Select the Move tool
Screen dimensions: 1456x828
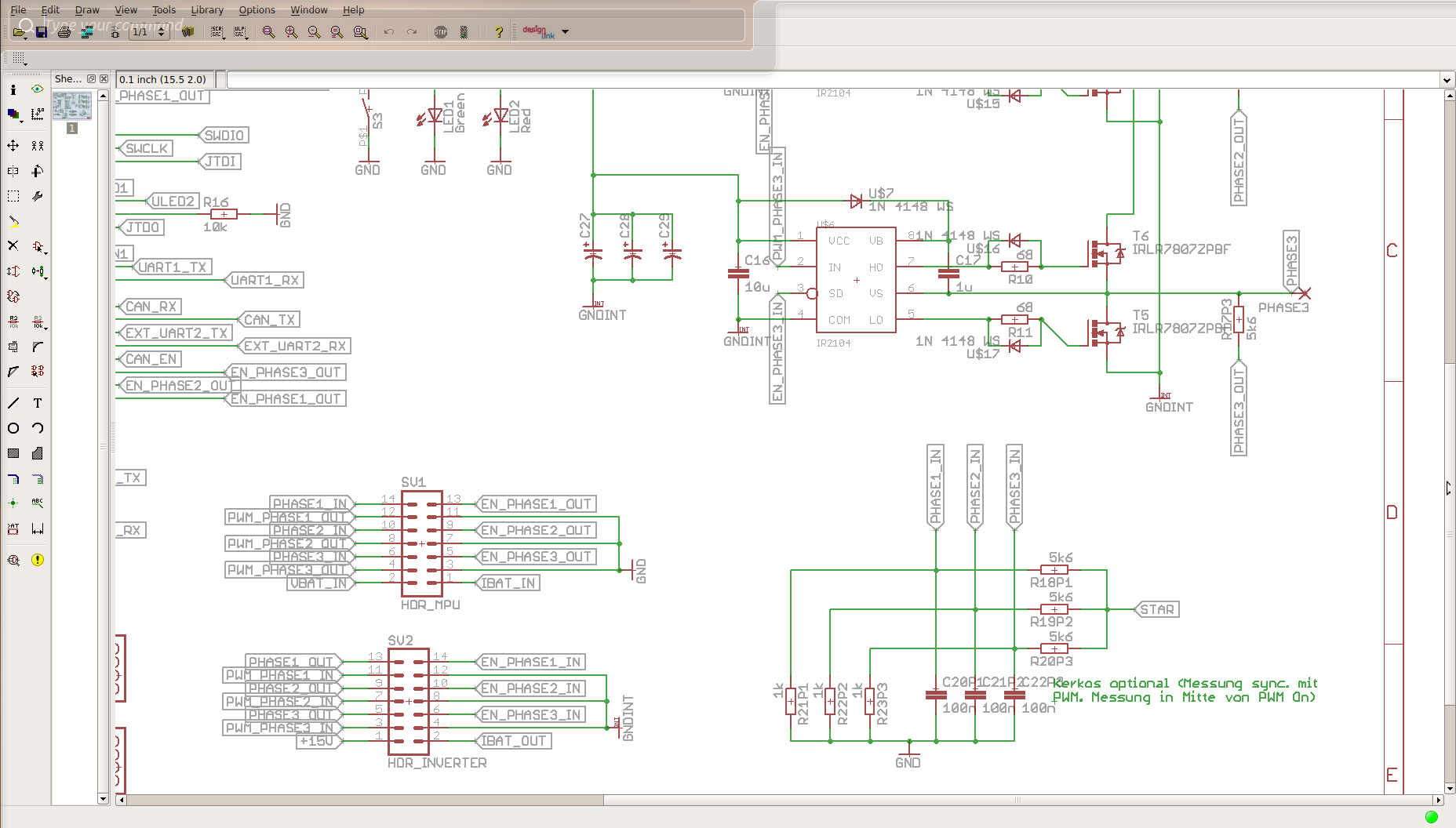coord(13,146)
